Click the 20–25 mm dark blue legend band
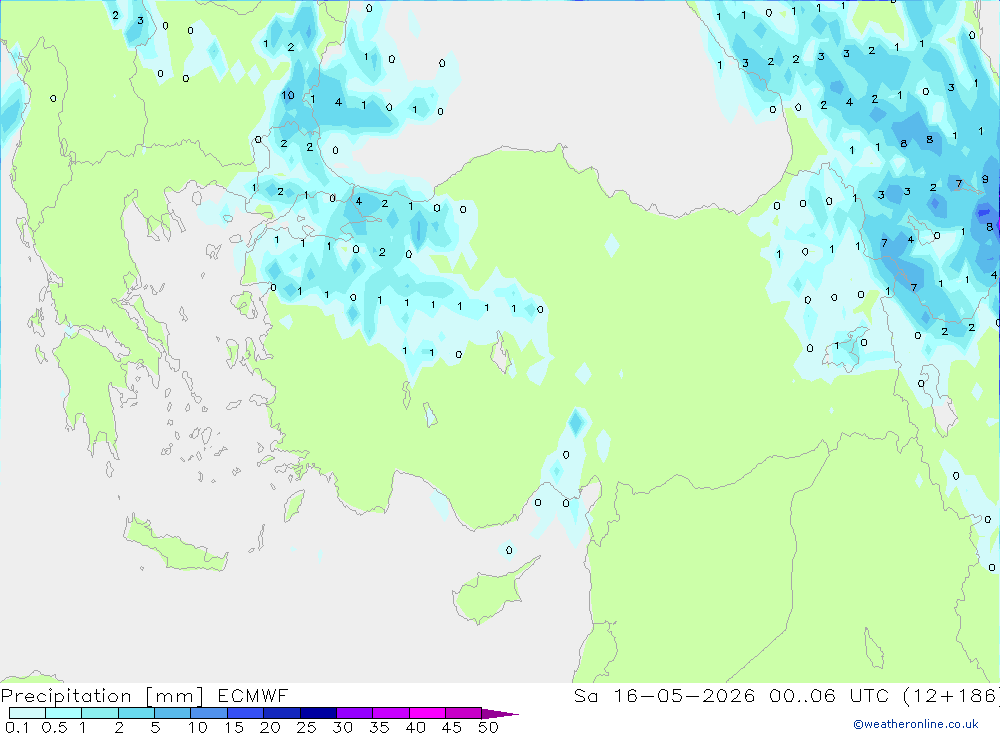The width and height of the screenshot is (1000, 733). [x=281, y=713]
